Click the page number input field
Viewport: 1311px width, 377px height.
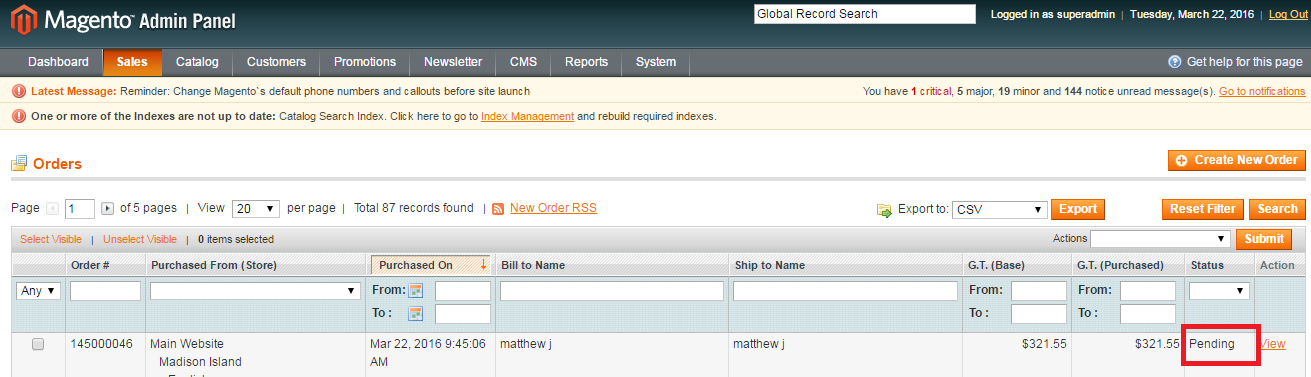pyautogui.click(x=80, y=209)
